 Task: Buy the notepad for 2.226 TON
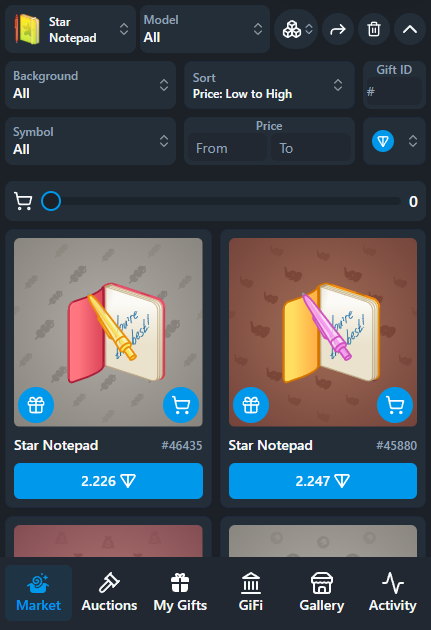(108, 481)
